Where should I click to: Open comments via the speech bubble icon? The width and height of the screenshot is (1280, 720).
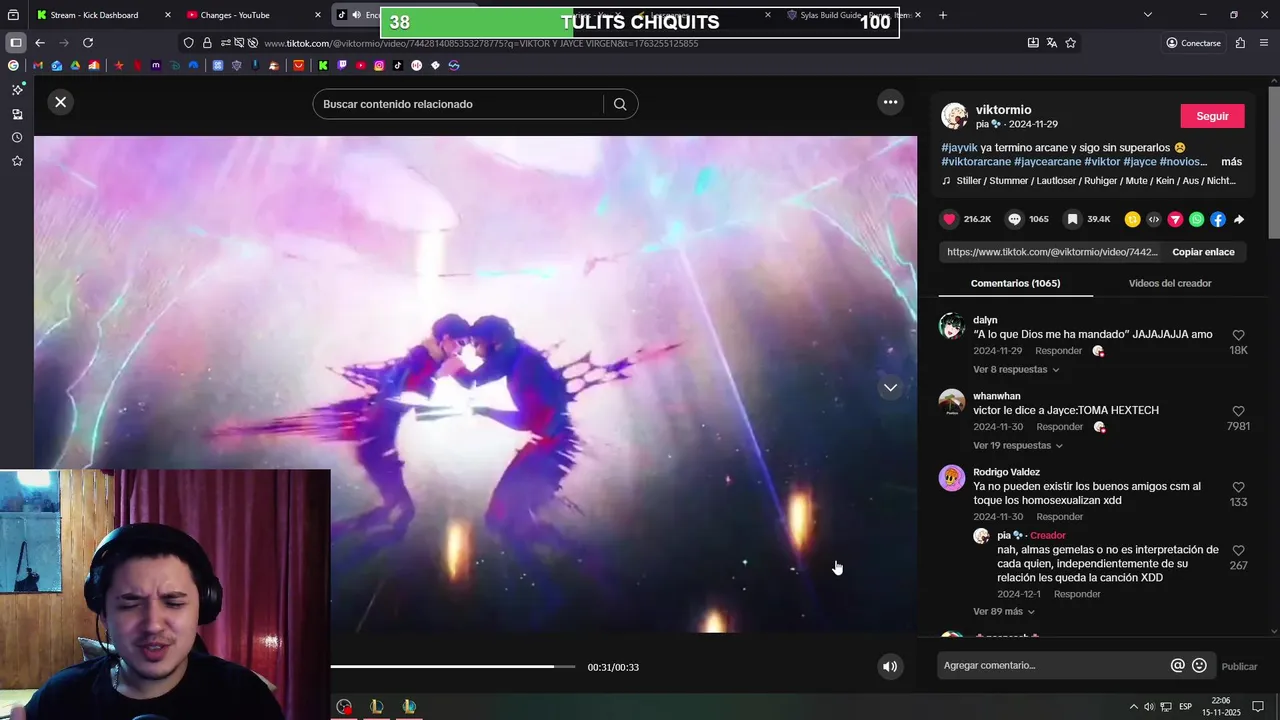[x=1014, y=219]
